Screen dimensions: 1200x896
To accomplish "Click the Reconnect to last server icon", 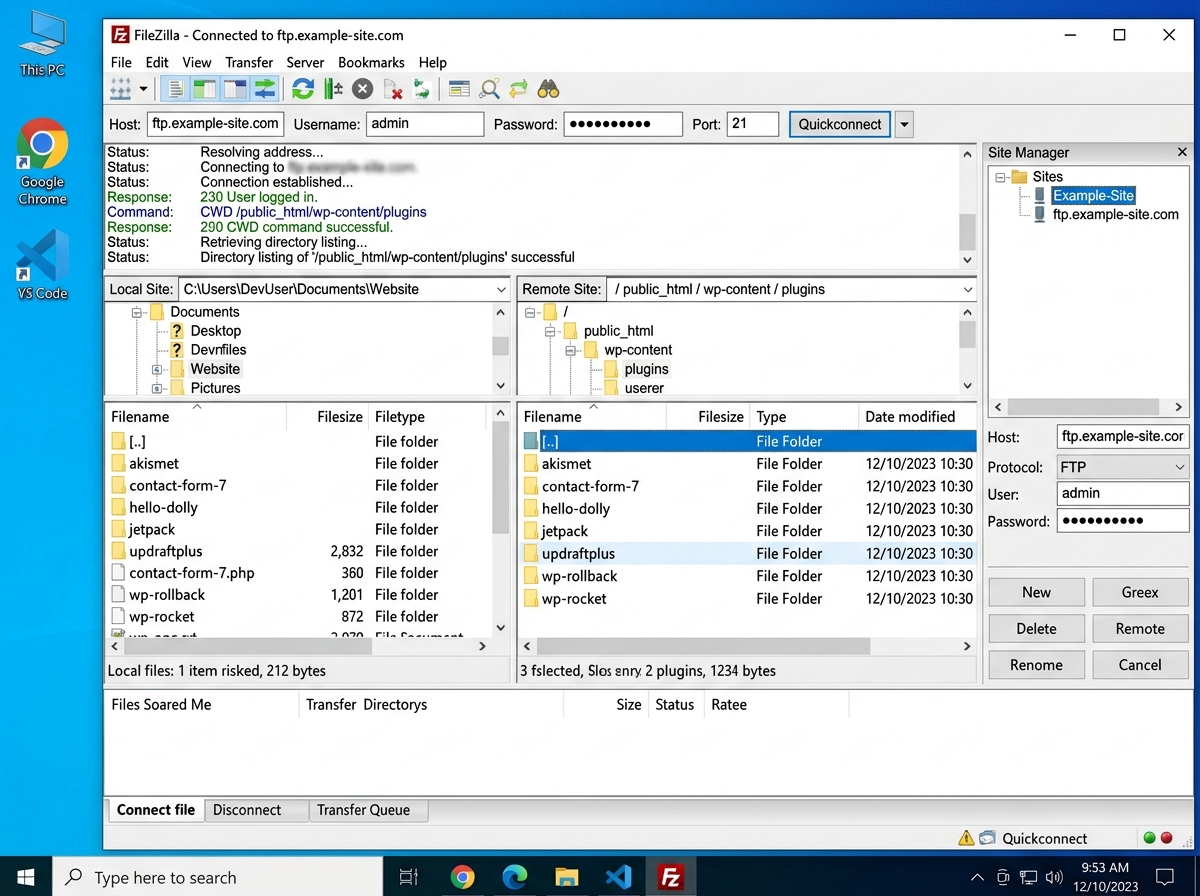I will (422, 89).
